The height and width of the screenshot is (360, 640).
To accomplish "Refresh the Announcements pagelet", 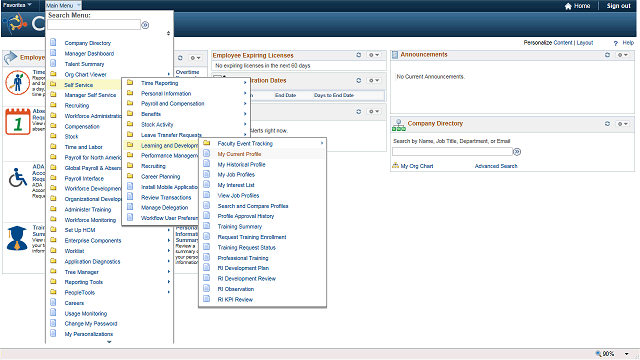I will tap(607, 55).
